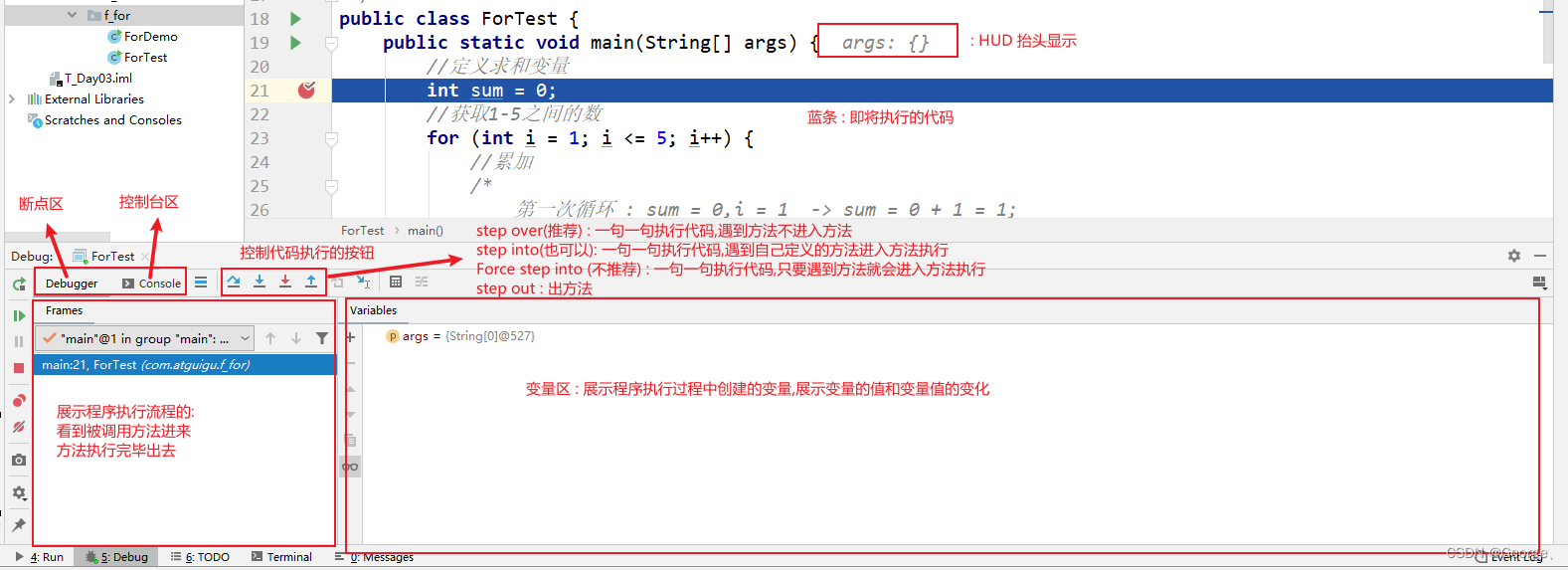Image resolution: width=1568 pixels, height=570 pixels.
Task: Pause the program in the debug sidebar
Action: [x=19, y=341]
